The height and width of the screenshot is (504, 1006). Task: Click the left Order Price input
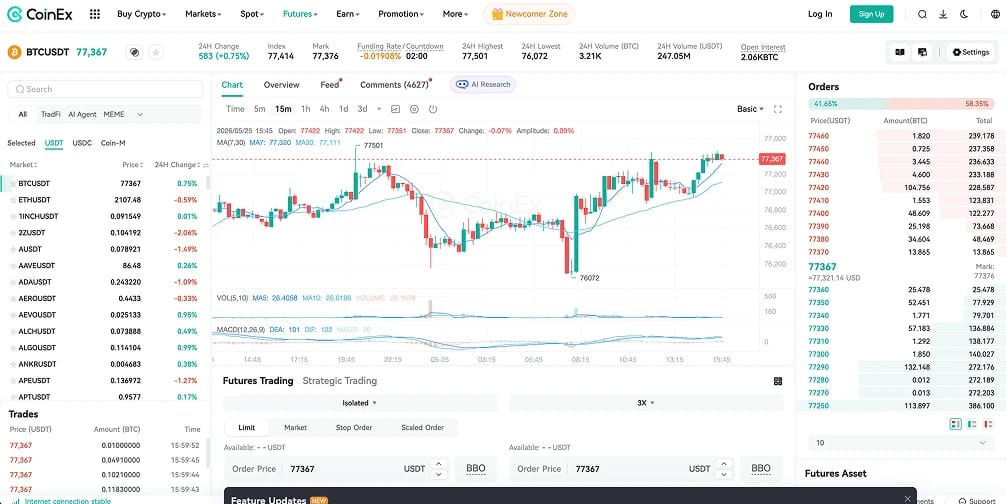click(x=337, y=469)
